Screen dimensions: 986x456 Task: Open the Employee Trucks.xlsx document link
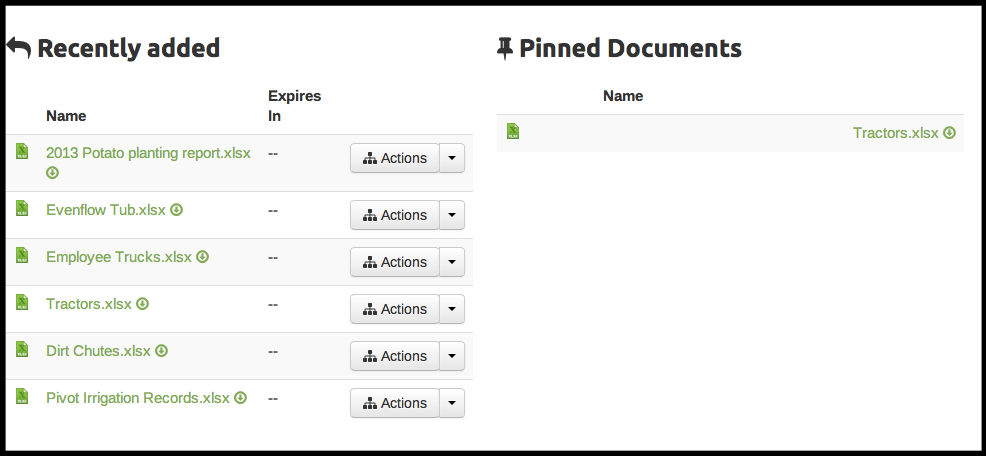(x=118, y=257)
